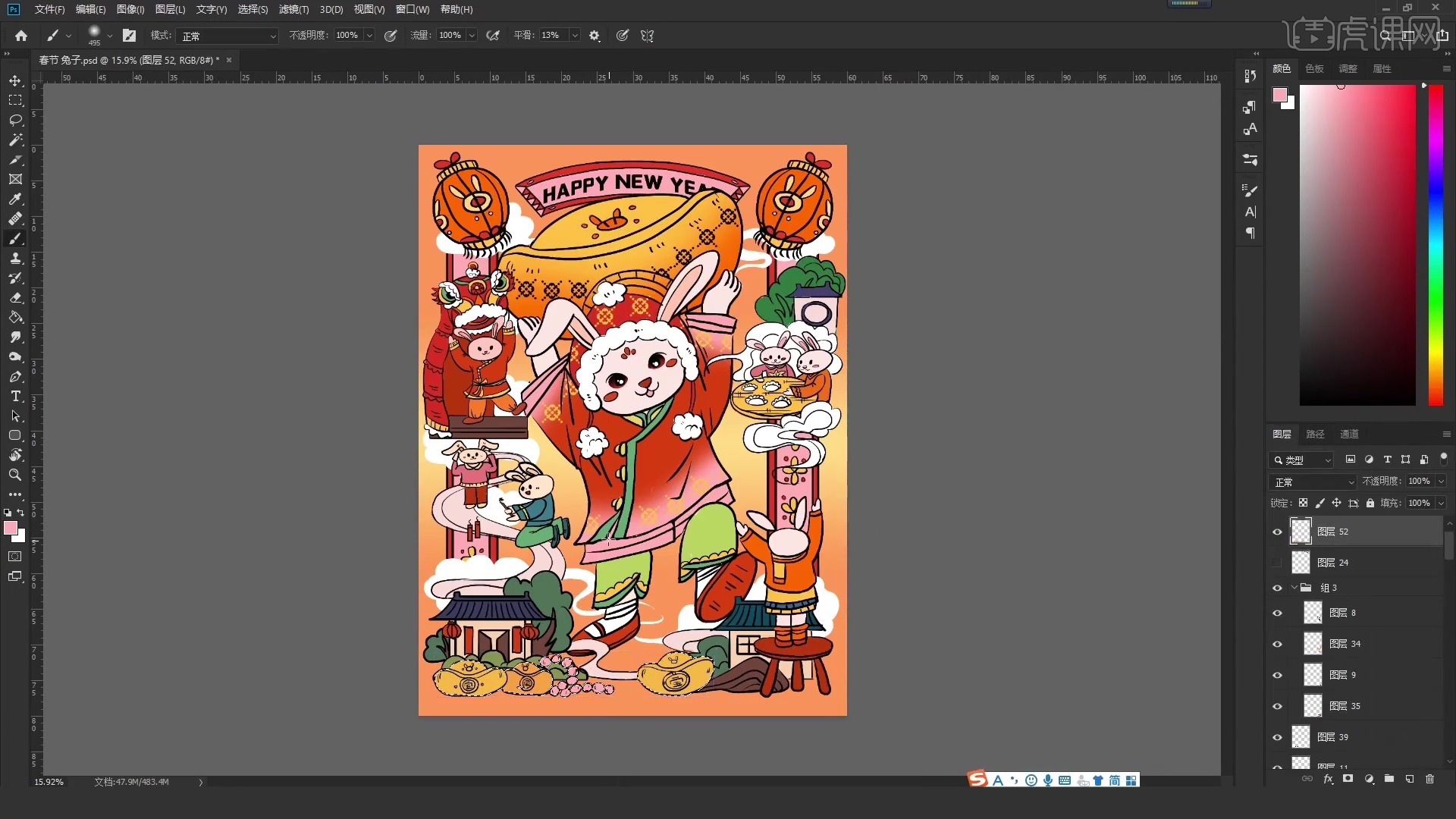
Task: Select the Lasso tool
Action: [x=15, y=120]
